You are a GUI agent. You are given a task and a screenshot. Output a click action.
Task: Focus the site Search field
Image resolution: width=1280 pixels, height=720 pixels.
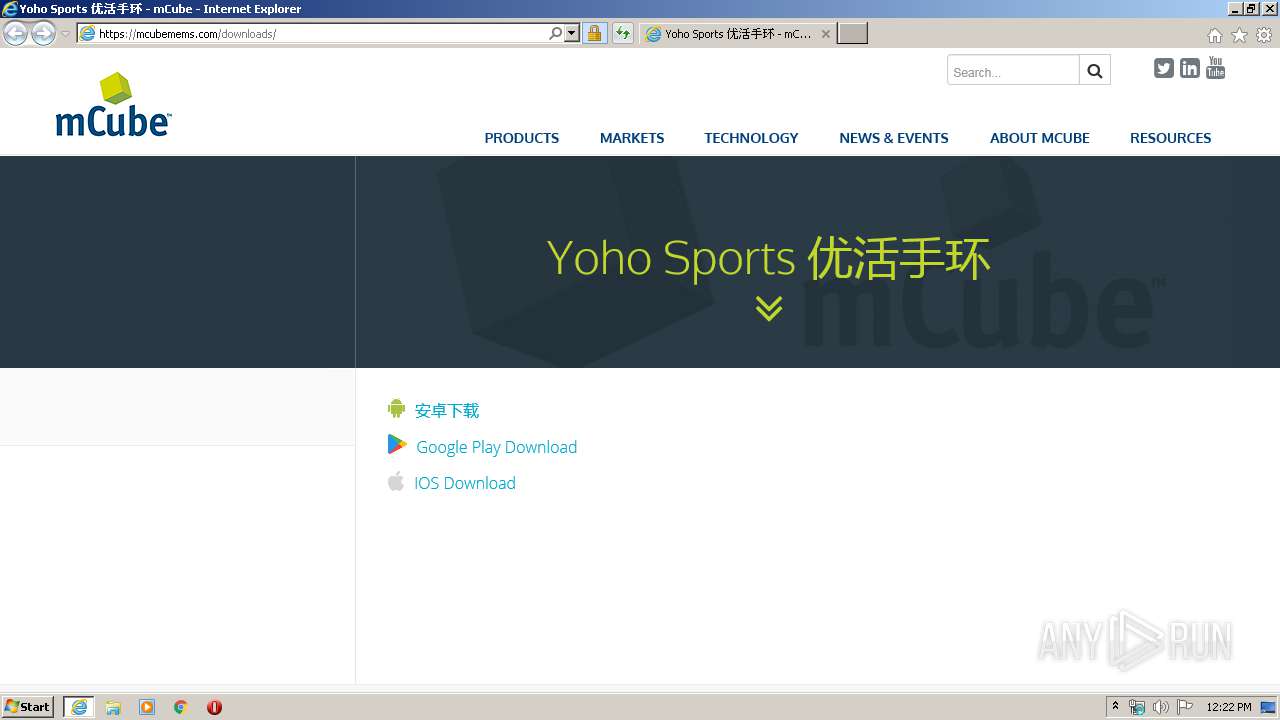click(1013, 71)
